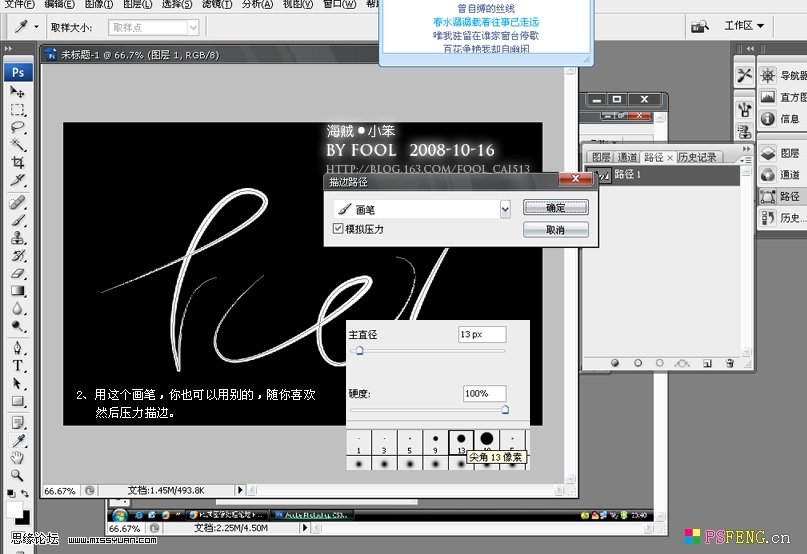Click load path as selection icon
807x554 pixels.
[x=659, y=363]
